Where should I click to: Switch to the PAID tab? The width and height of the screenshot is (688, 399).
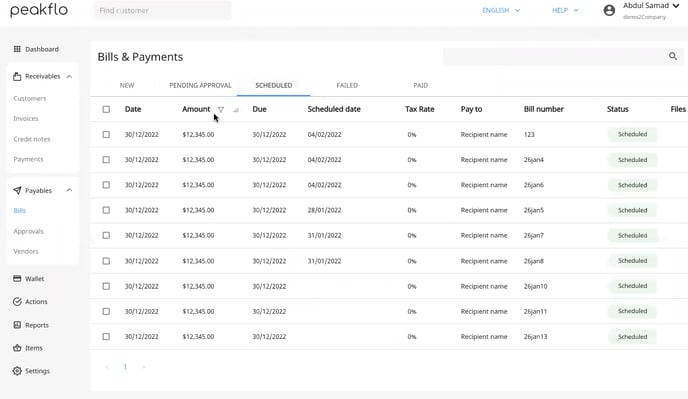pyautogui.click(x=420, y=85)
